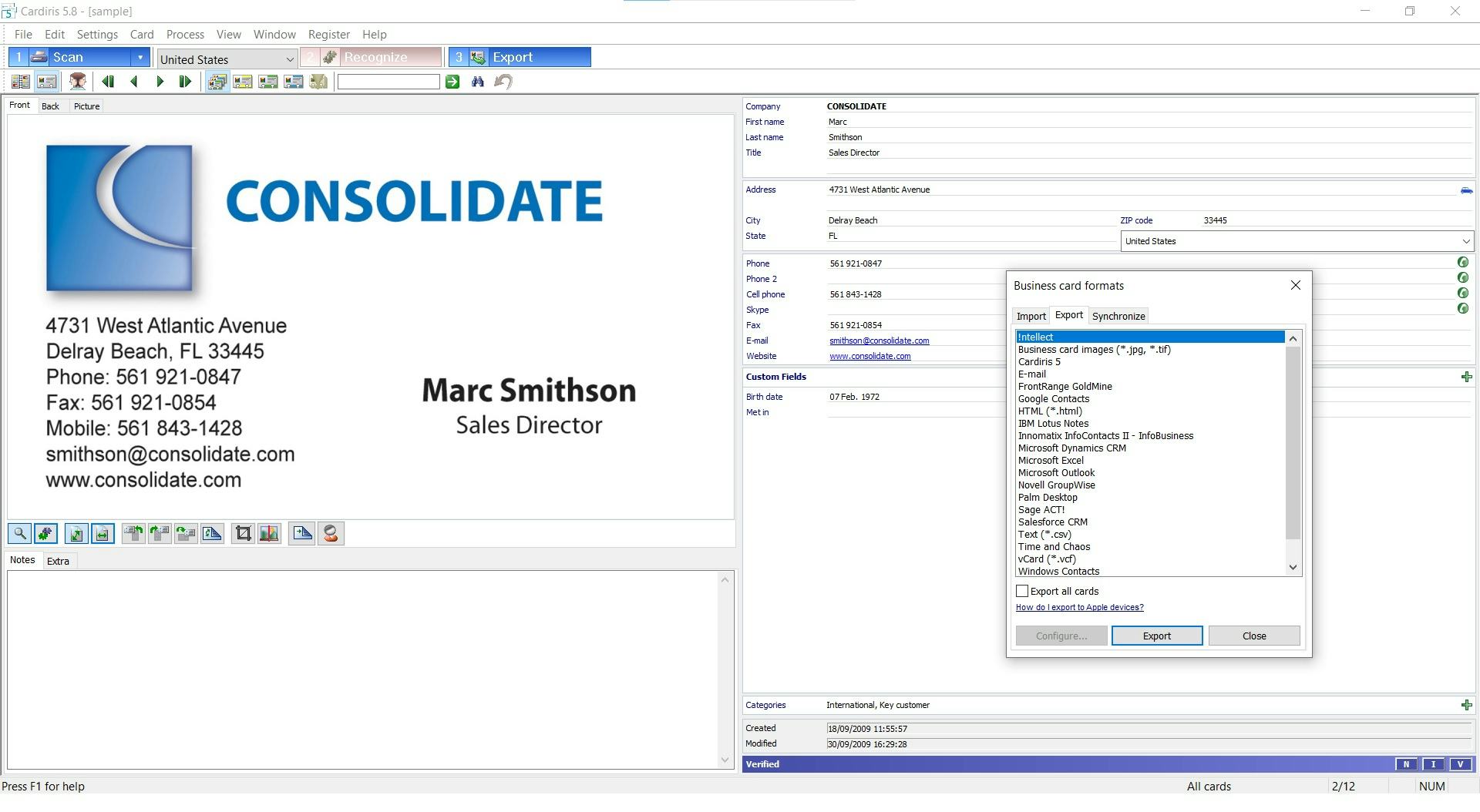Open 'How do I export to Apple devices?' link
The height and width of the screenshot is (812, 1480).
(1079, 608)
